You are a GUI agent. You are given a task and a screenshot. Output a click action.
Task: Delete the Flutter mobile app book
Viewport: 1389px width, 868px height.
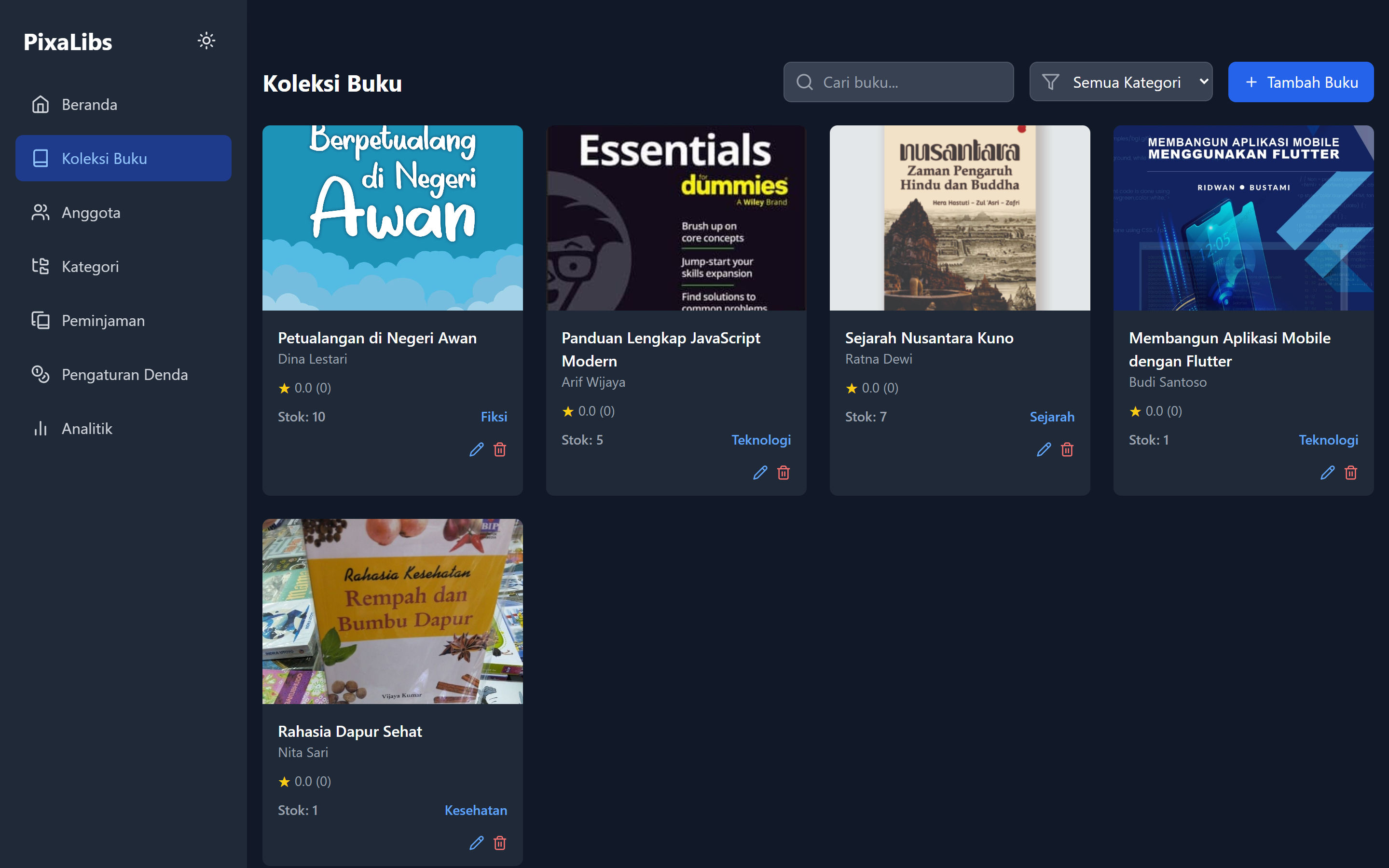coord(1350,473)
